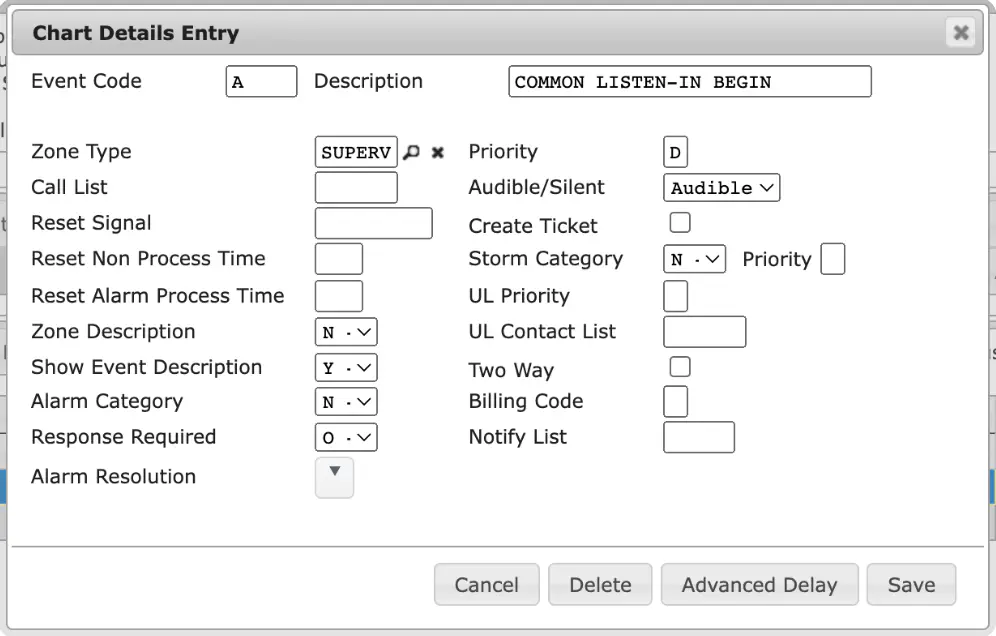Open the Zone Type lookup magnifier icon
Image resolution: width=996 pixels, height=636 pixels.
click(412, 152)
